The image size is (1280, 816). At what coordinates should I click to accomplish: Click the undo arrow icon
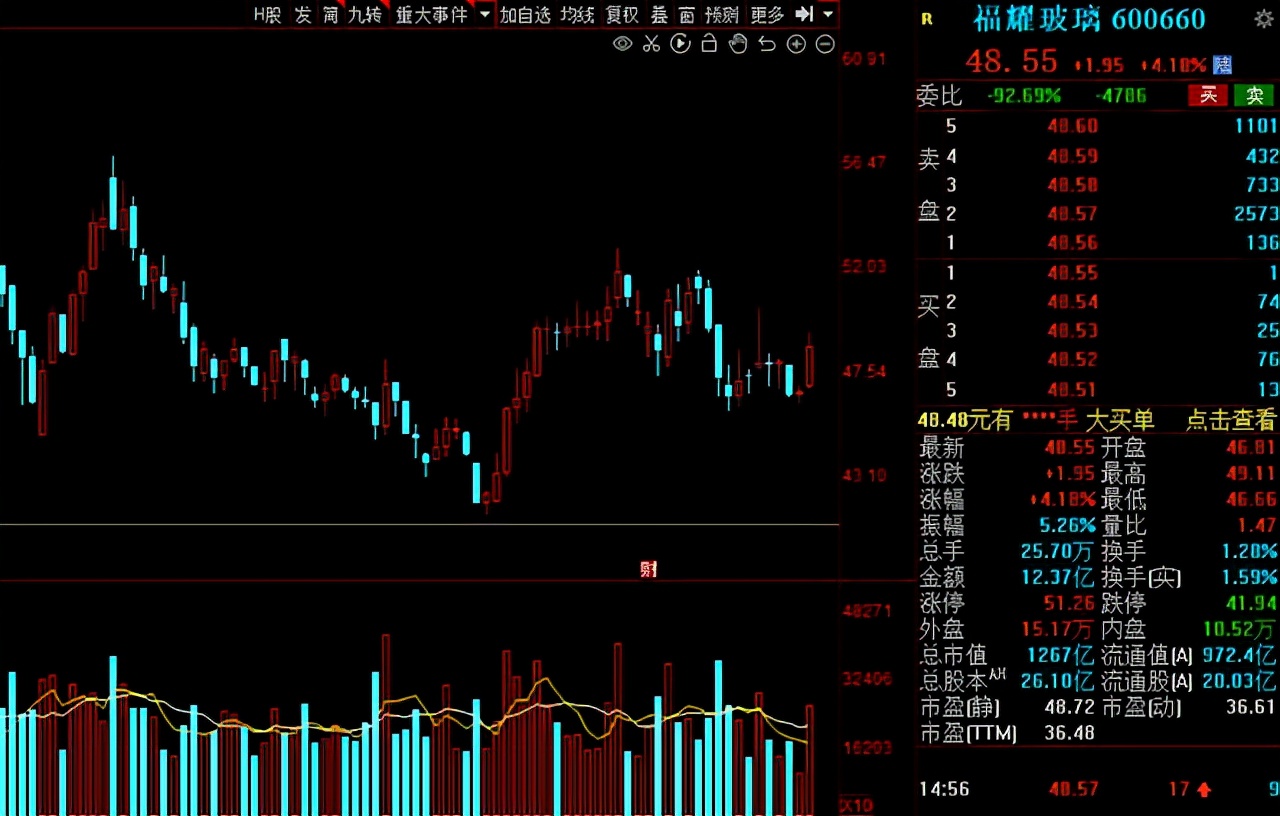pos(767,43)
